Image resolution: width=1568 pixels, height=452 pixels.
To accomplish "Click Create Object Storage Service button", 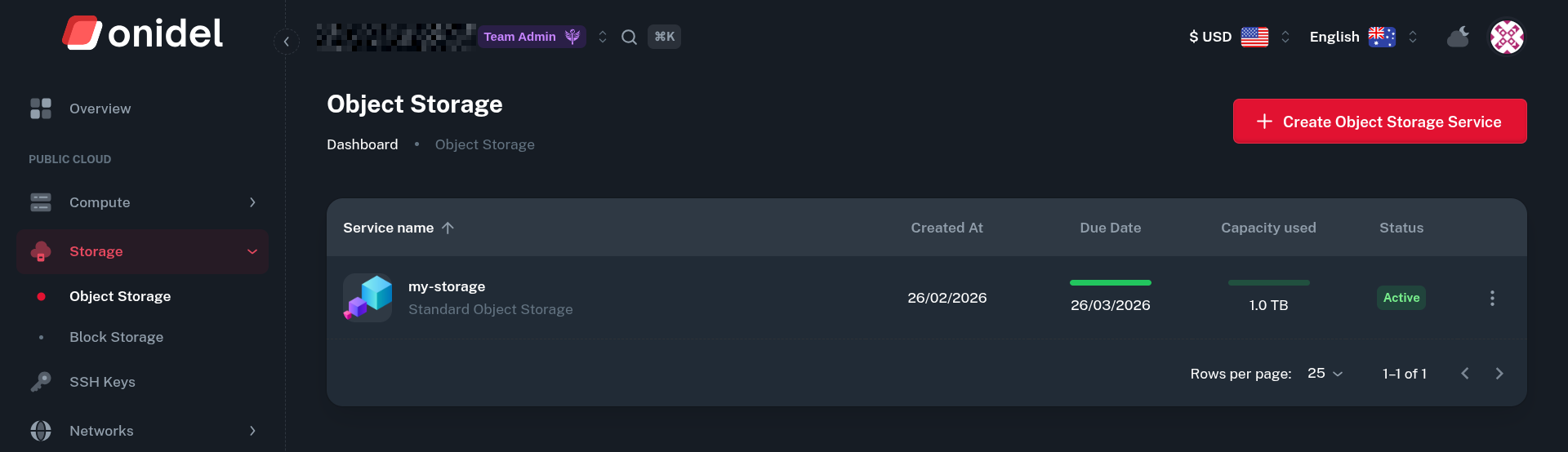I will (x=1379, y=122).
